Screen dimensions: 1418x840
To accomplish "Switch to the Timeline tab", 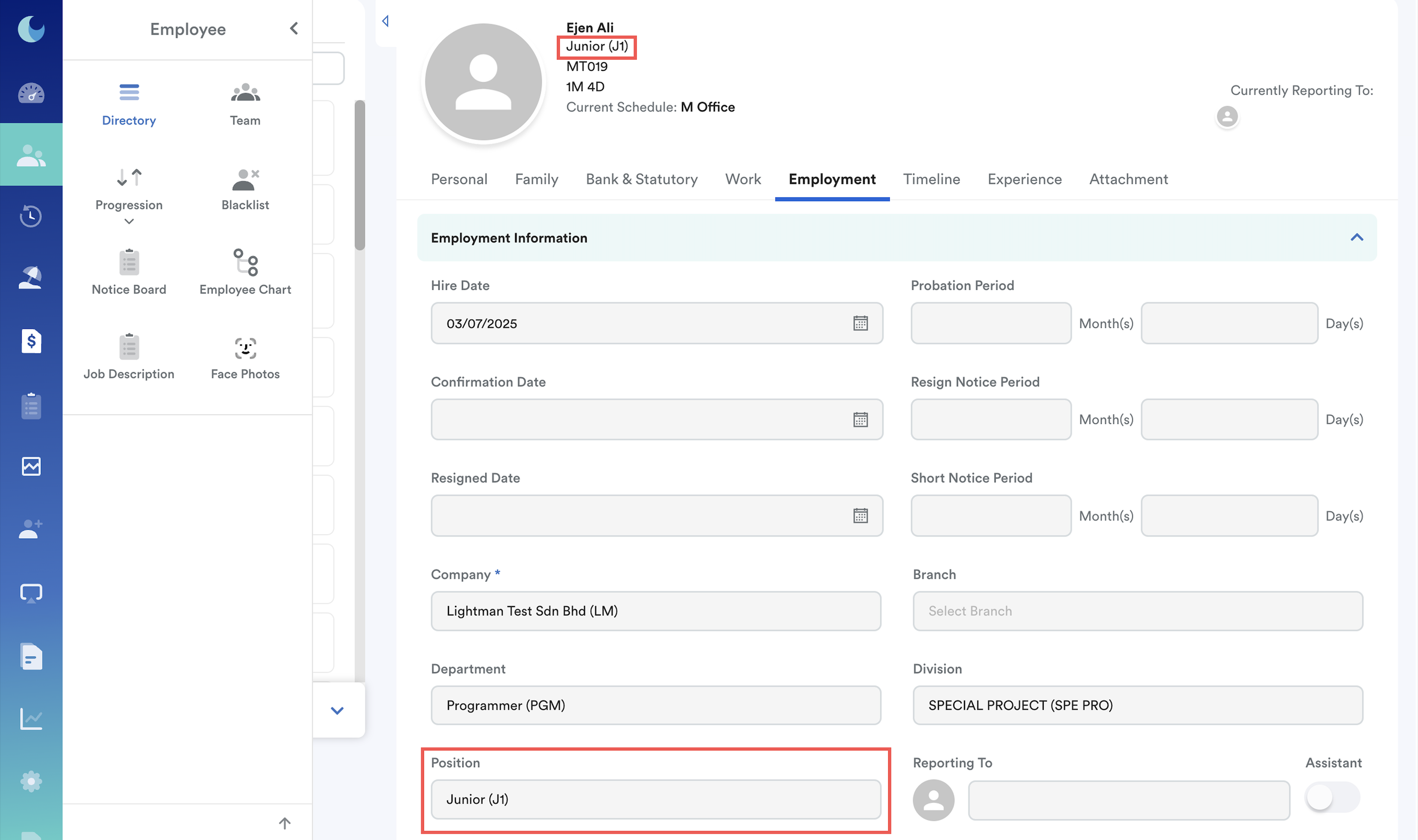I will [x=932, y=179].
